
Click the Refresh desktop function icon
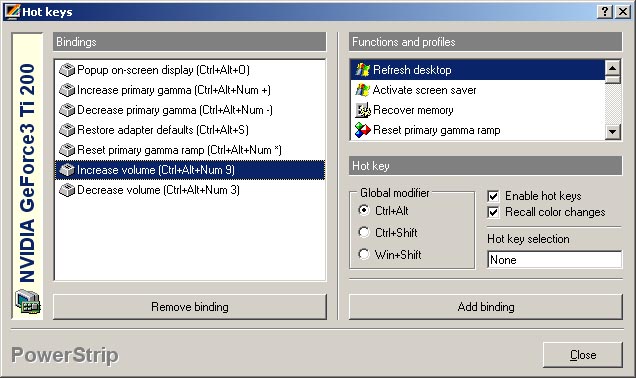(362, 70)
